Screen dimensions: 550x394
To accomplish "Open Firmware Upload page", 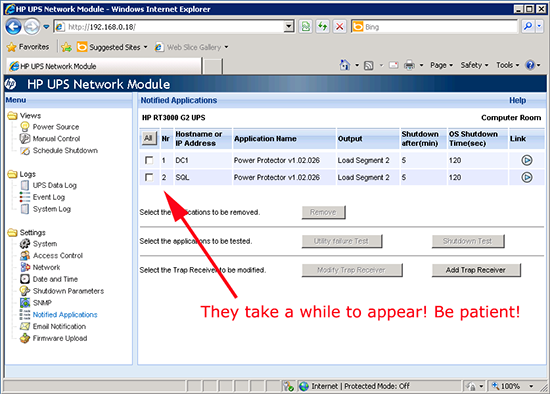I will coord(60,339).
